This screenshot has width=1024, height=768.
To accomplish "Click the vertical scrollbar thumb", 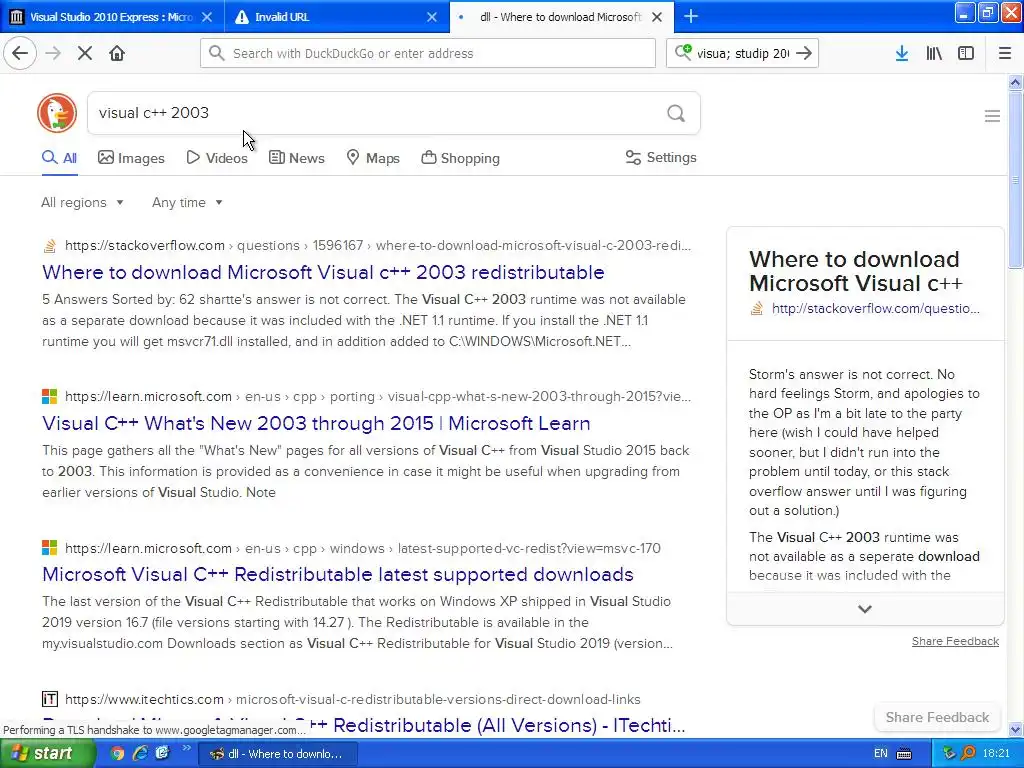I will [1016, 180].
